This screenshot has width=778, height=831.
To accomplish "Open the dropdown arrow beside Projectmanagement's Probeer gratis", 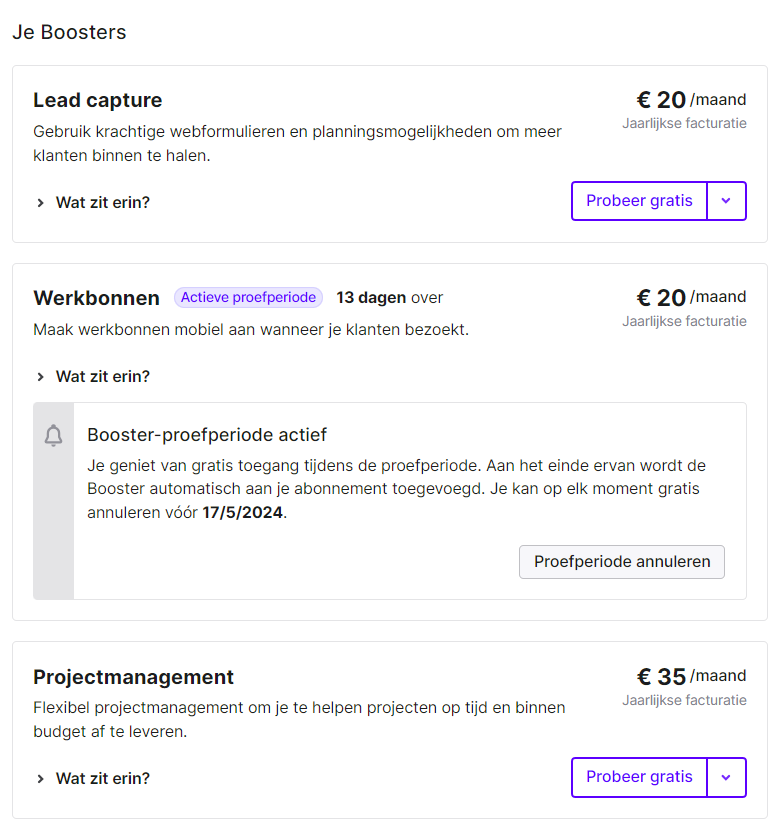I will (x=727, y=777).
